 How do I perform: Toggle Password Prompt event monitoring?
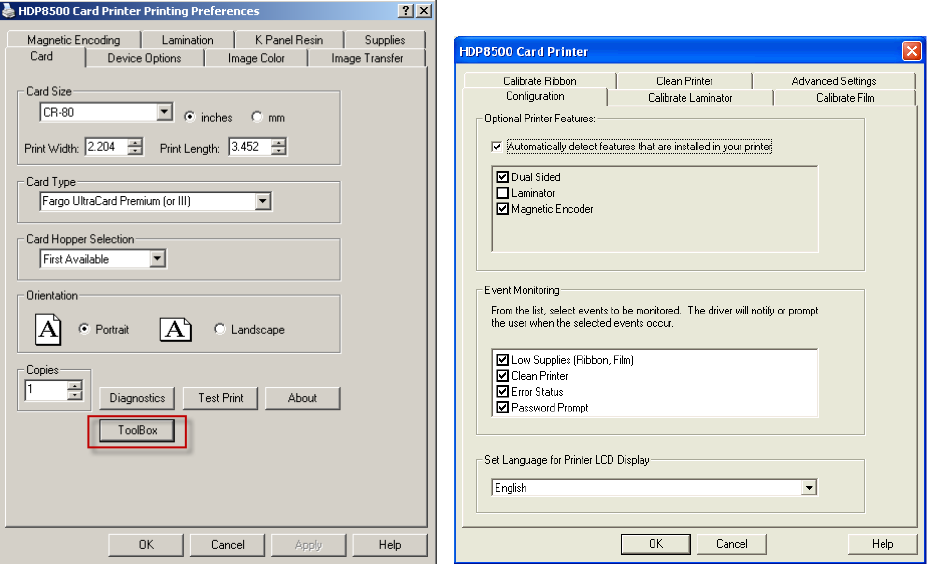[x=503, y=407]
